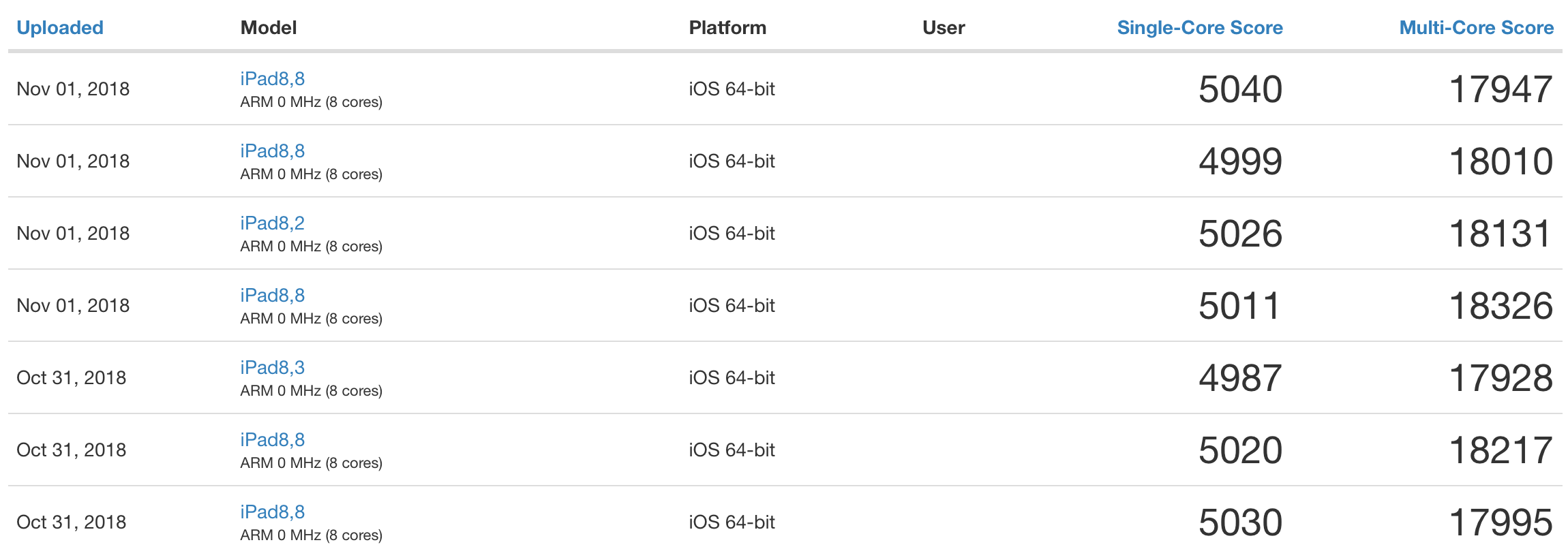Sort results by Uploaded column header
The height and width of the screenshot is (549, 1568).
(x=60, y=28)
